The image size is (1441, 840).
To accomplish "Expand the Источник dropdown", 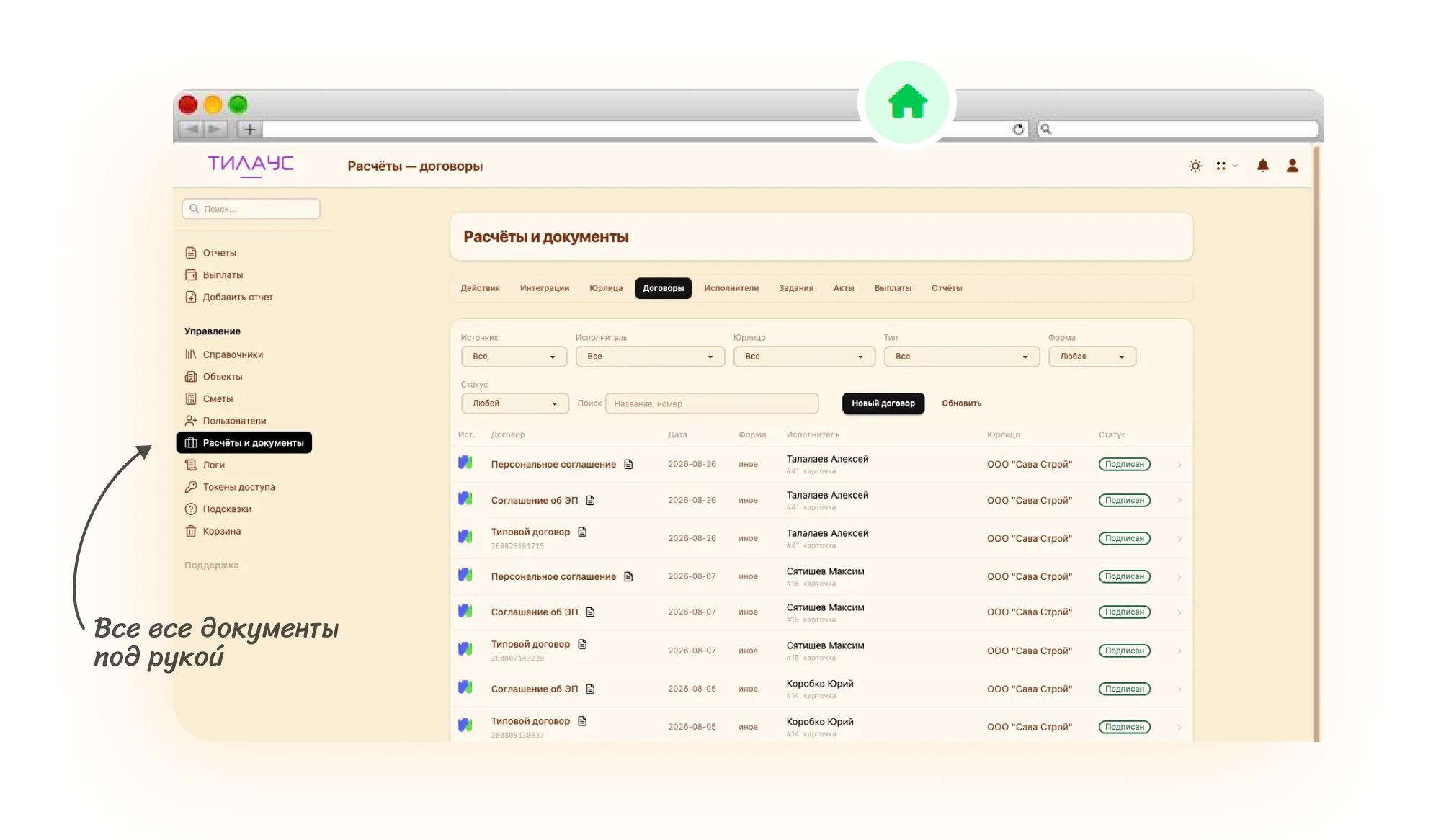I will 514,357.
